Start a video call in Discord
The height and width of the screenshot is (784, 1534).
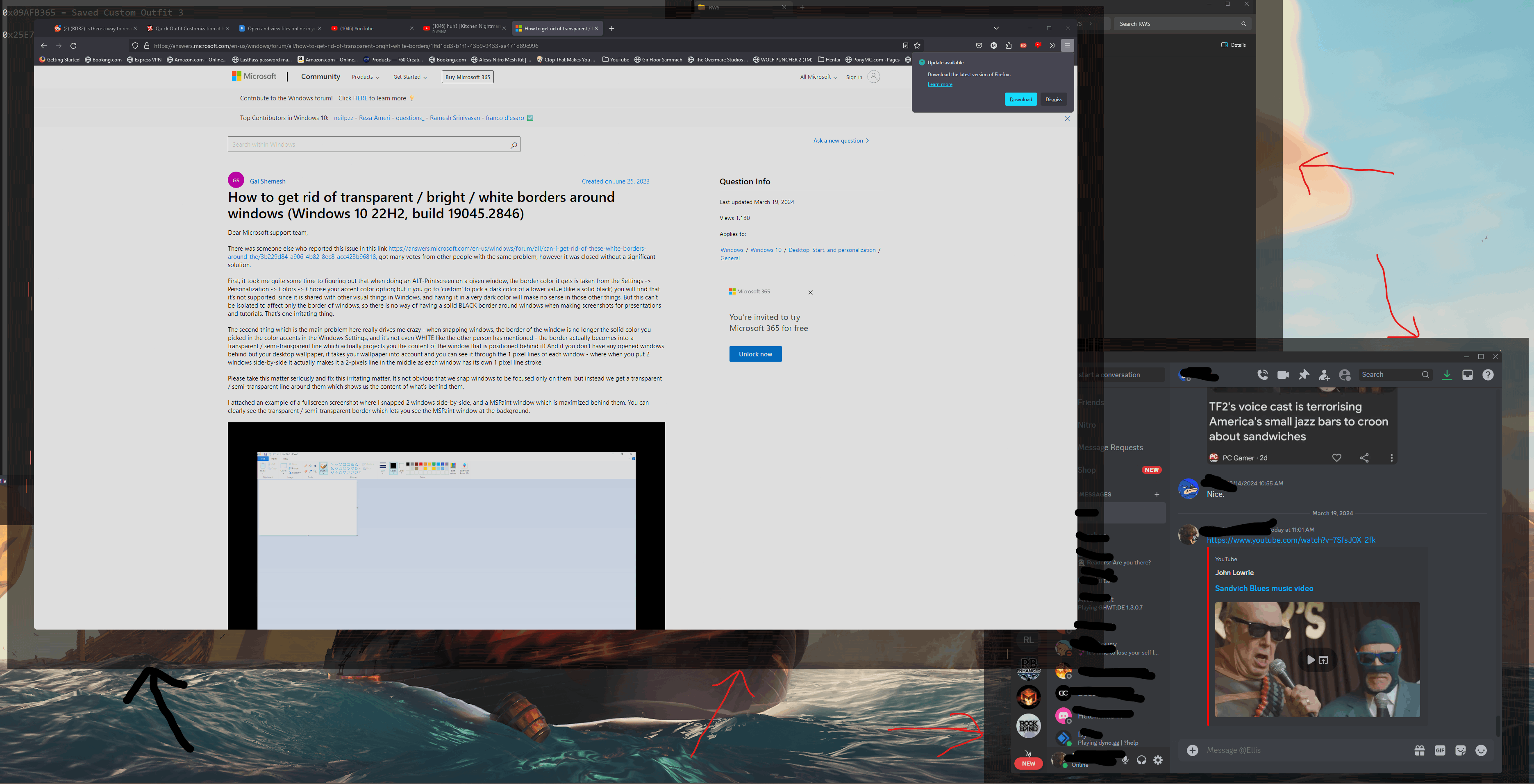pyautogui.click(x=1283, y=374)
